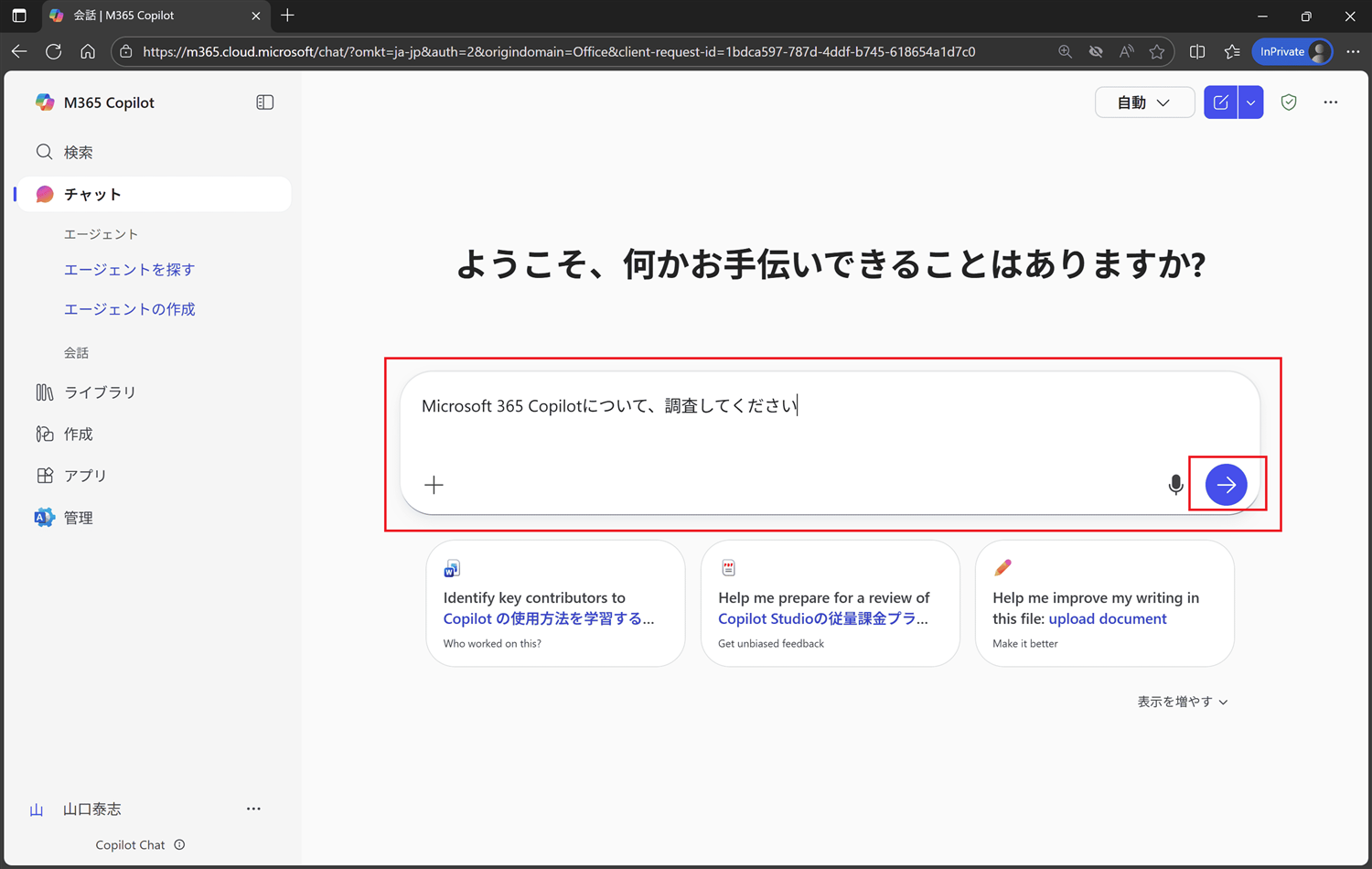Send the typed prompt with the arrow button

pyautogui.click(x=1226, y=485)
